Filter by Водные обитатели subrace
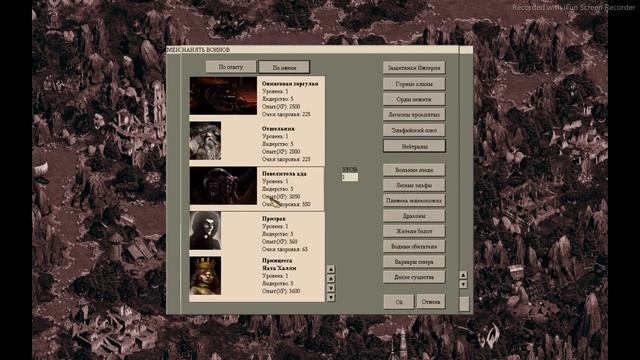 click(x=414, y=247)
